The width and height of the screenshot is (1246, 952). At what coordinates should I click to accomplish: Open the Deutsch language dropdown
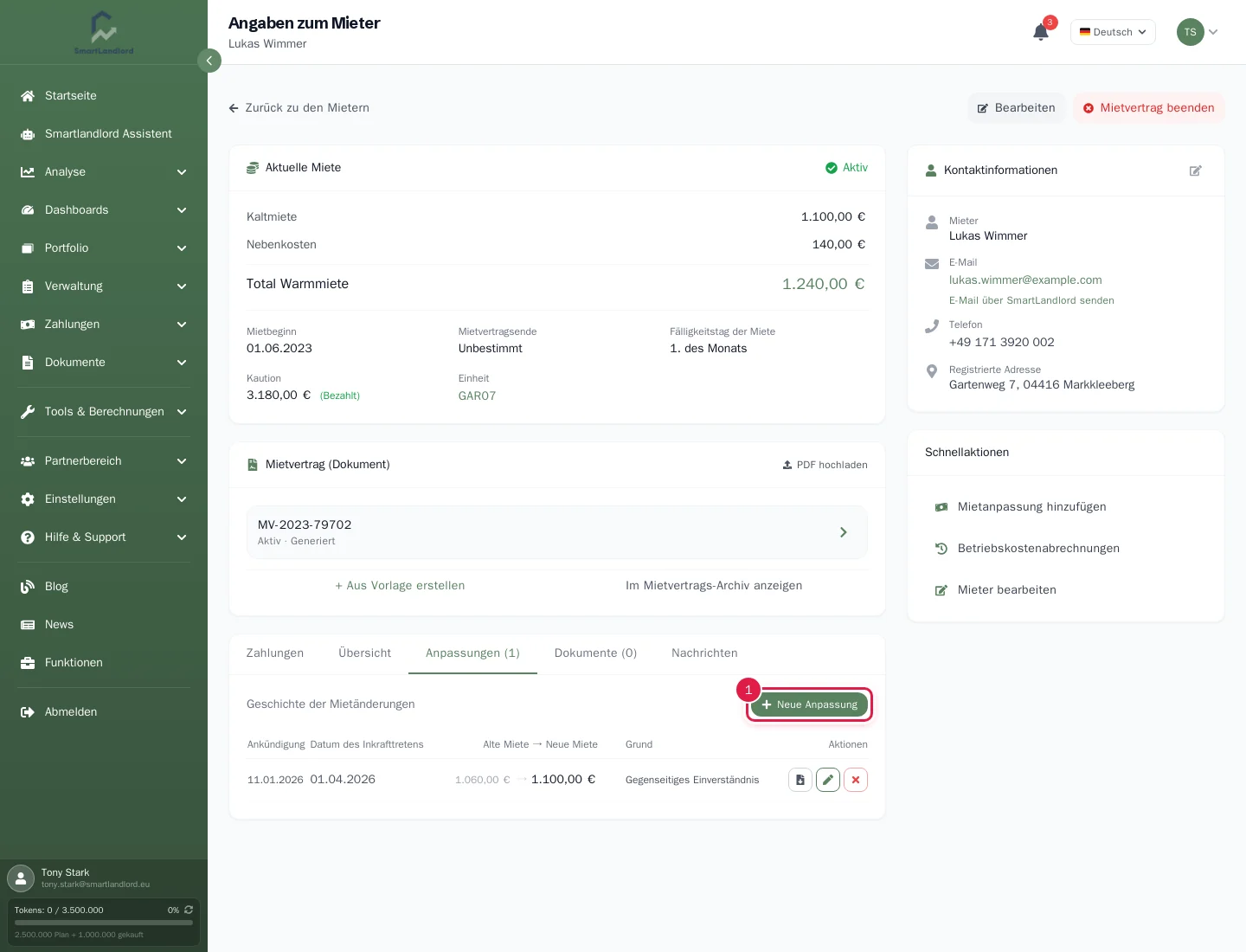1113,32
